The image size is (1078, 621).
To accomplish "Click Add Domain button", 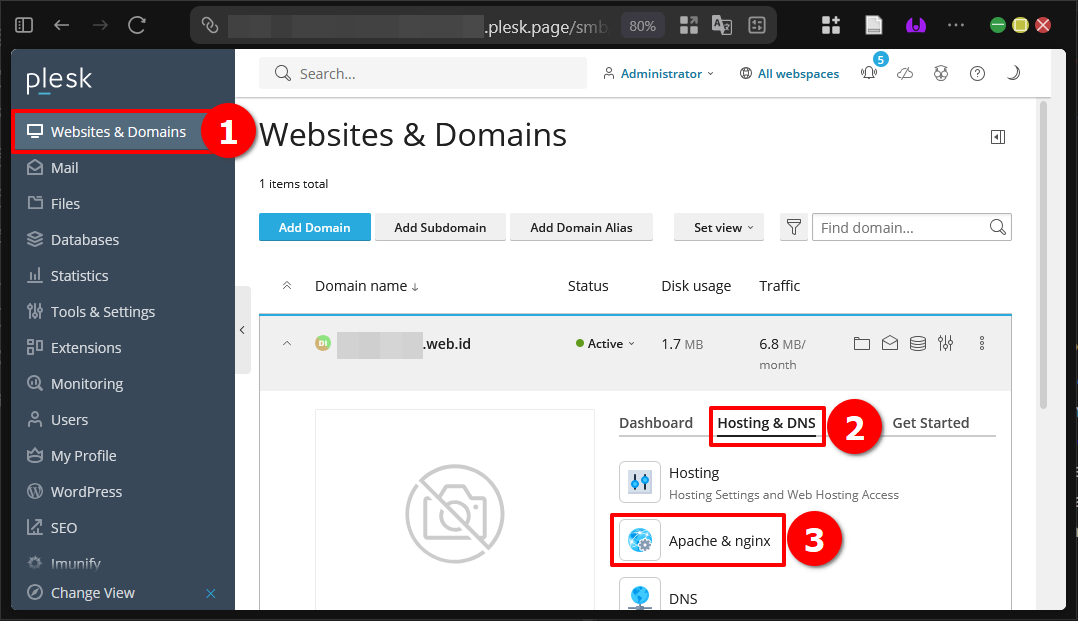I will [x=315, y=227].
